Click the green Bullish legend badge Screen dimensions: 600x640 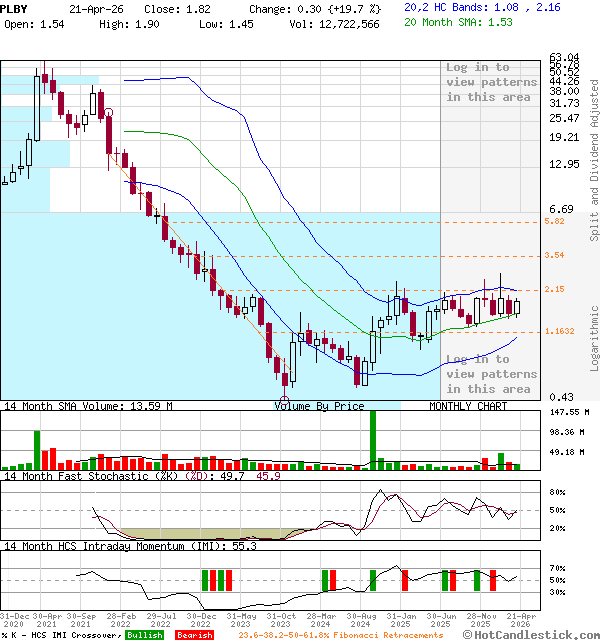144,634
